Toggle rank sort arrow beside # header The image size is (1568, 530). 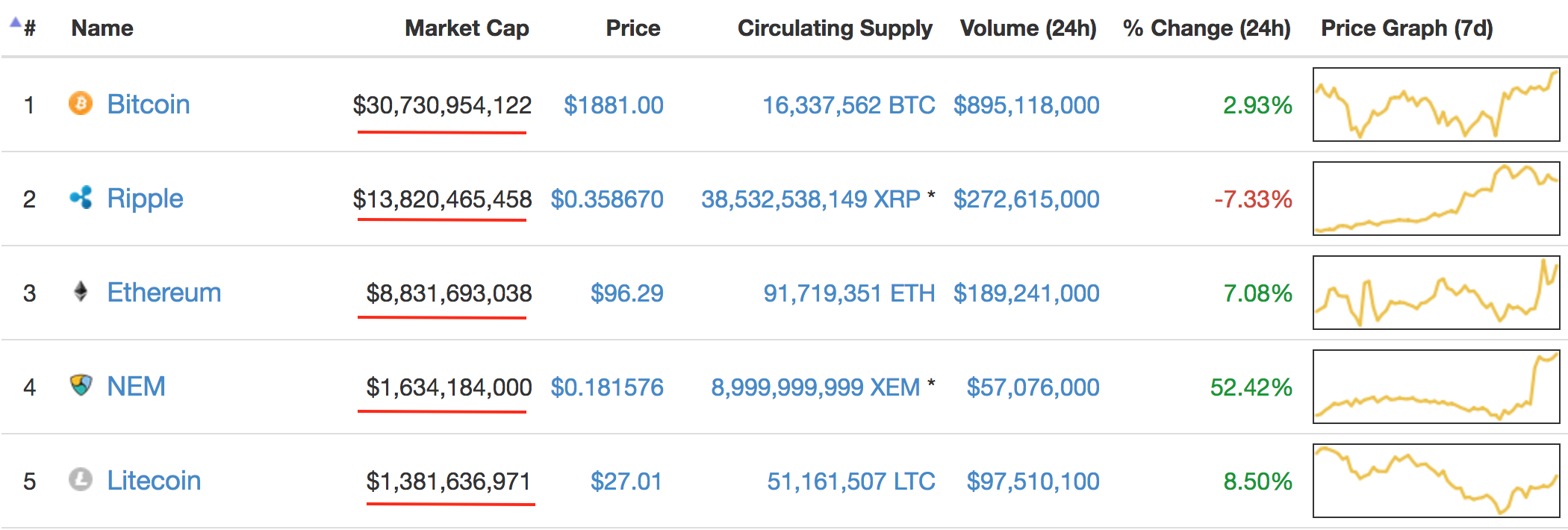16,23
